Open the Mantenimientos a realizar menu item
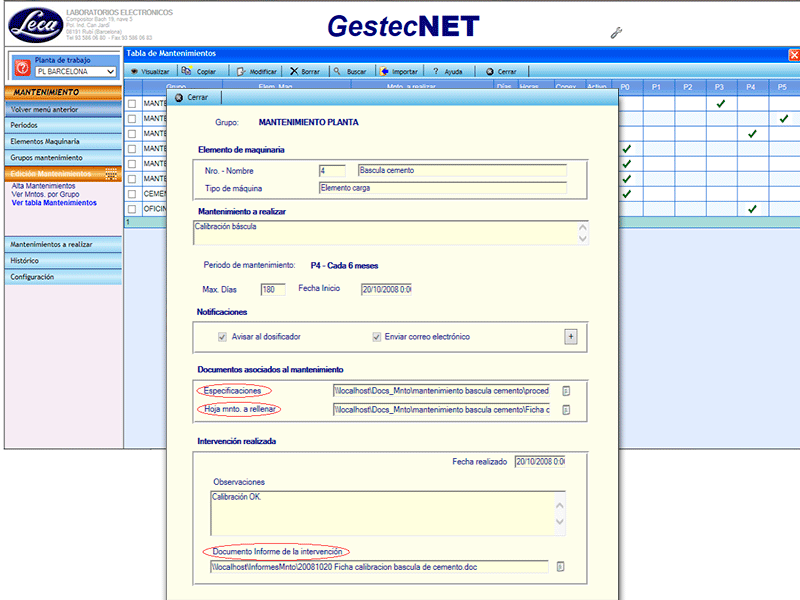The width and height of the screenshot is (800, 600). point(63,245)
